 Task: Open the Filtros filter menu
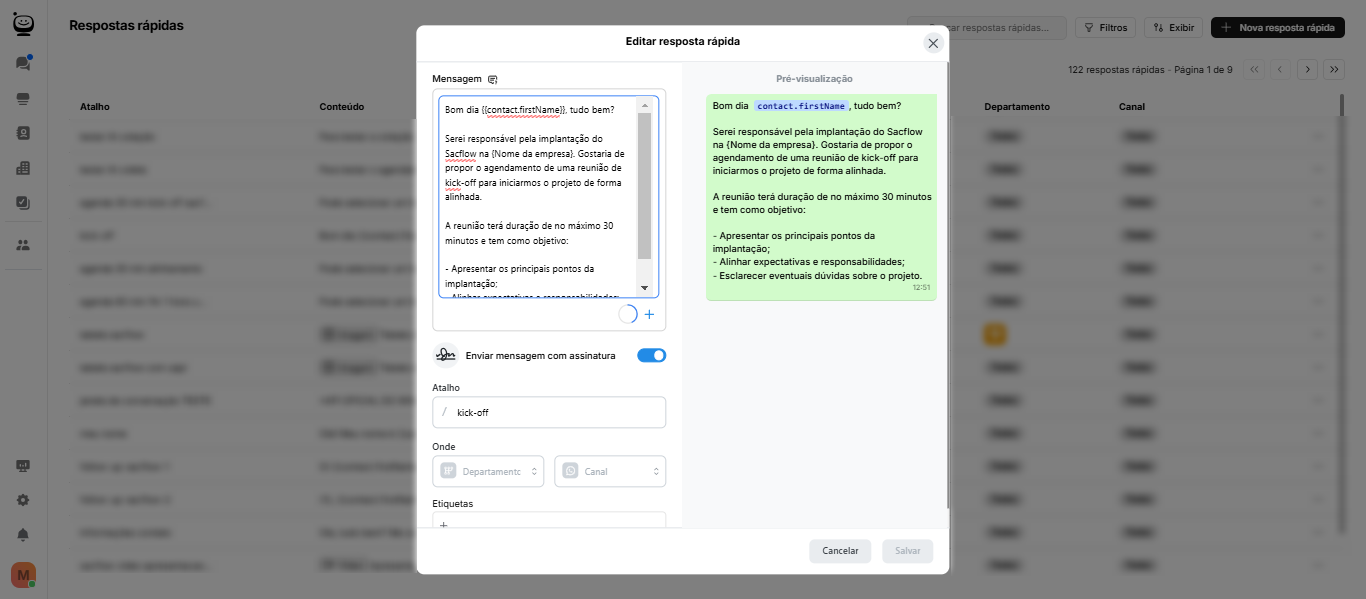(1105, 28)
